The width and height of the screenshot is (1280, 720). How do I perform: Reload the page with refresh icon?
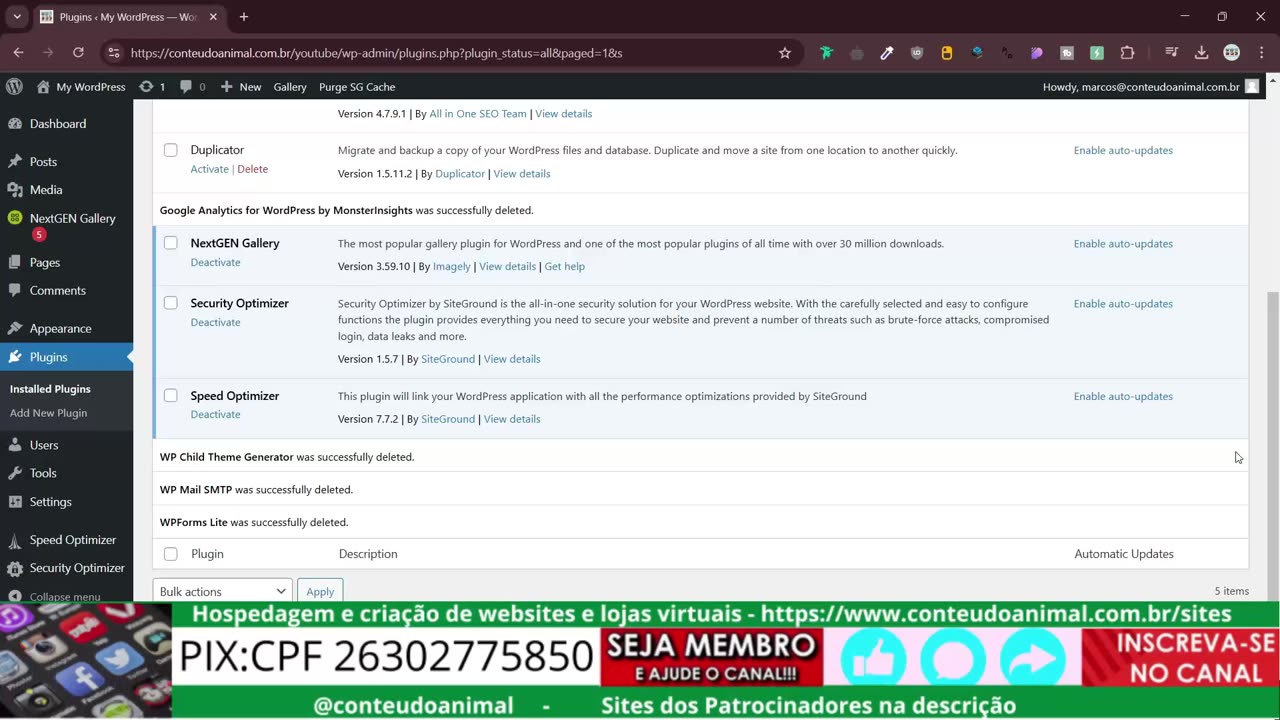click(x=78, y=53)
